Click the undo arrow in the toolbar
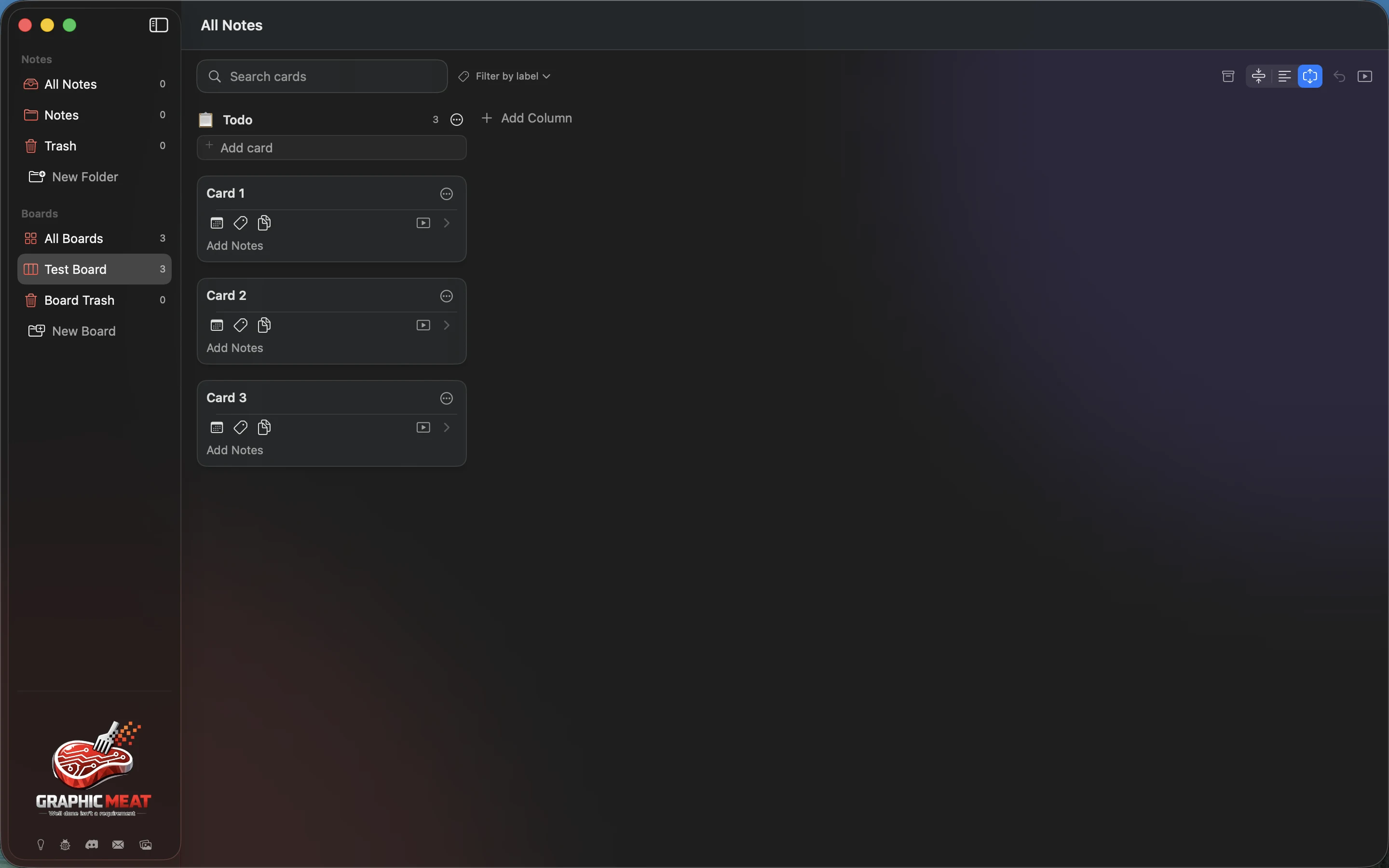This screenshot has width=1389, height=868. pyautogui.click(x=1339, y=76)
